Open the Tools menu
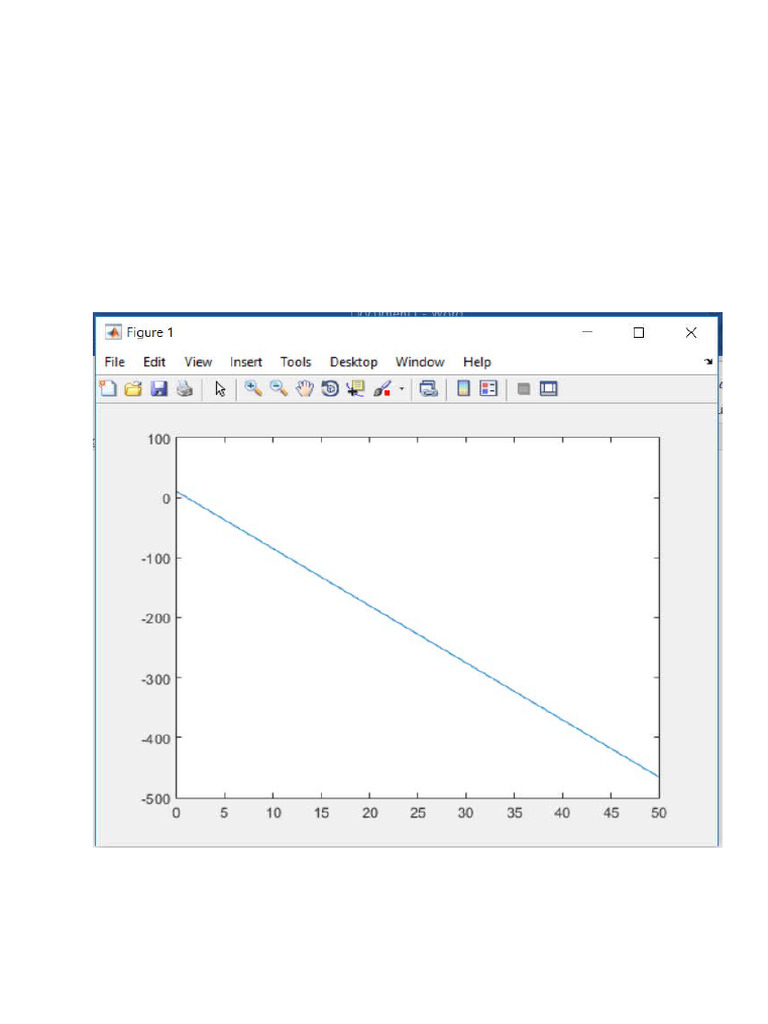The image size is (768, 1024). 295,362
